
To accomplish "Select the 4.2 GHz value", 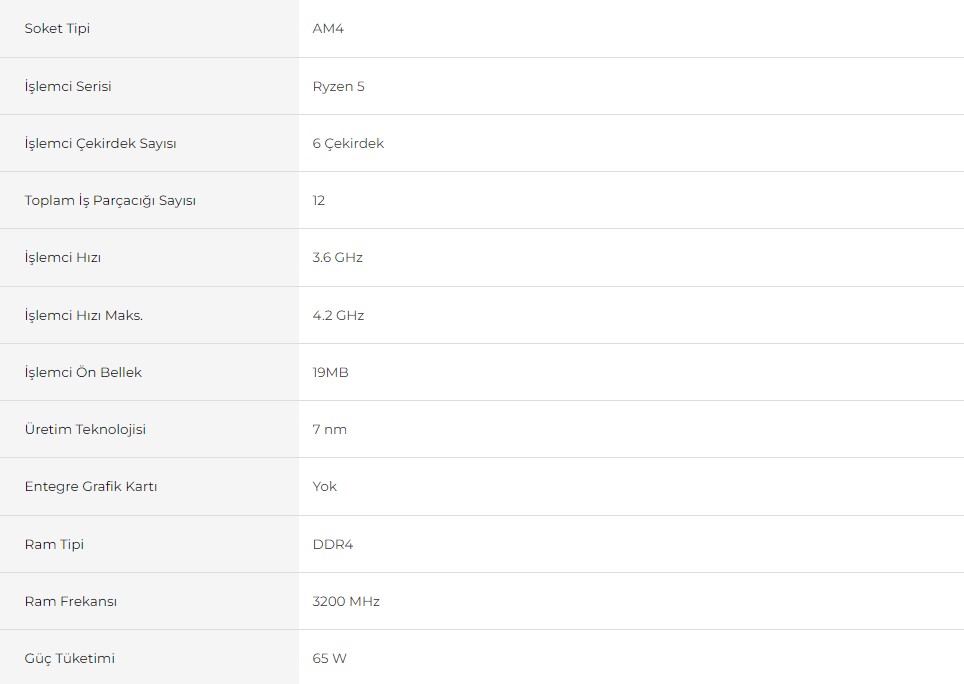I will pos(338,315).
